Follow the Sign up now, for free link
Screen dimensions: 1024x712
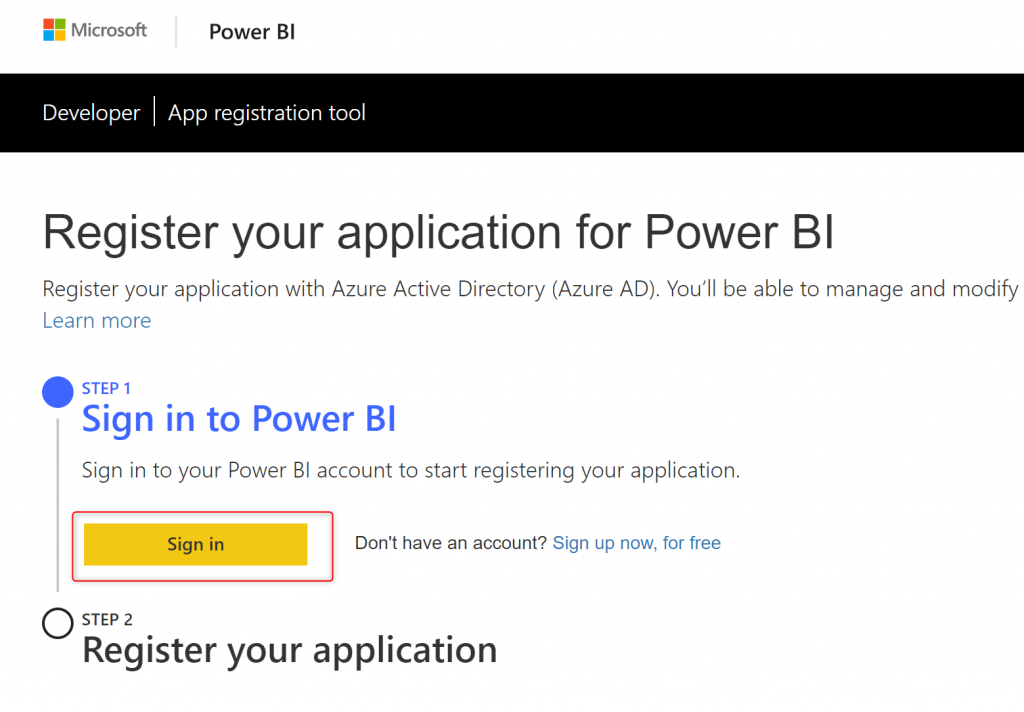pyautogui.click(x=636, y=543)
